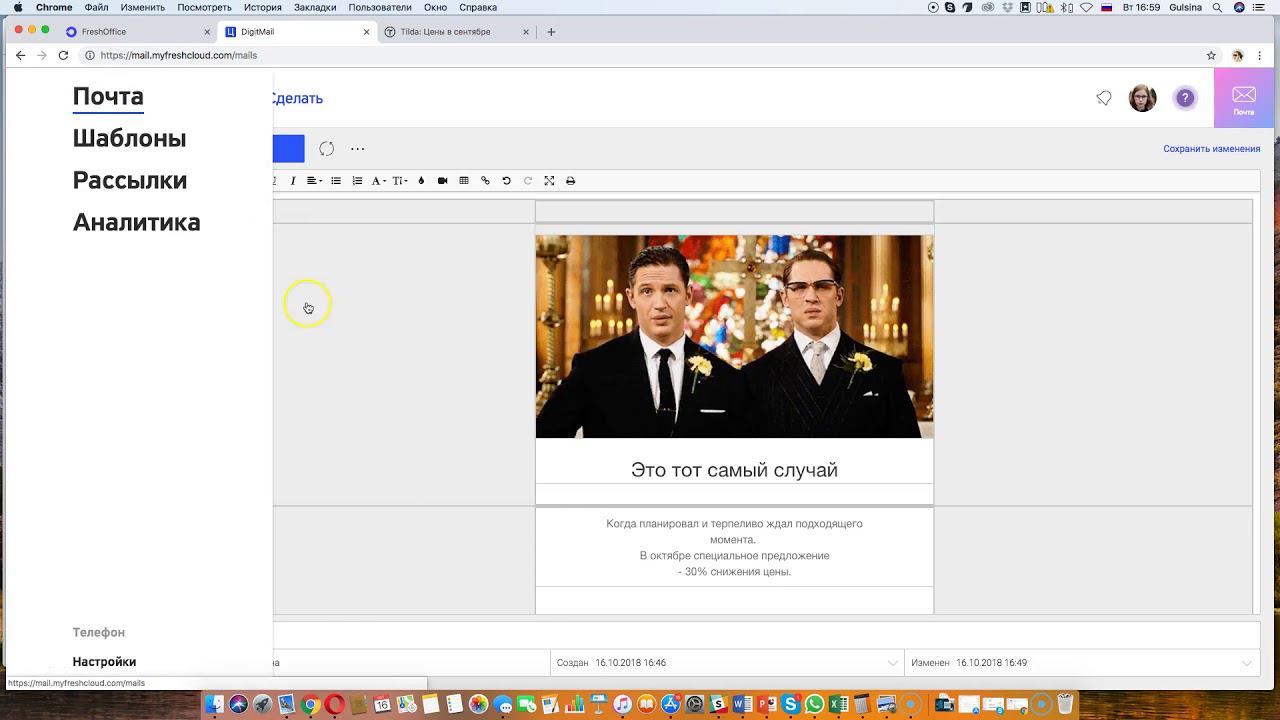
Task: Open the Почта app switcher tile
Action: (x=1244, y=98)
